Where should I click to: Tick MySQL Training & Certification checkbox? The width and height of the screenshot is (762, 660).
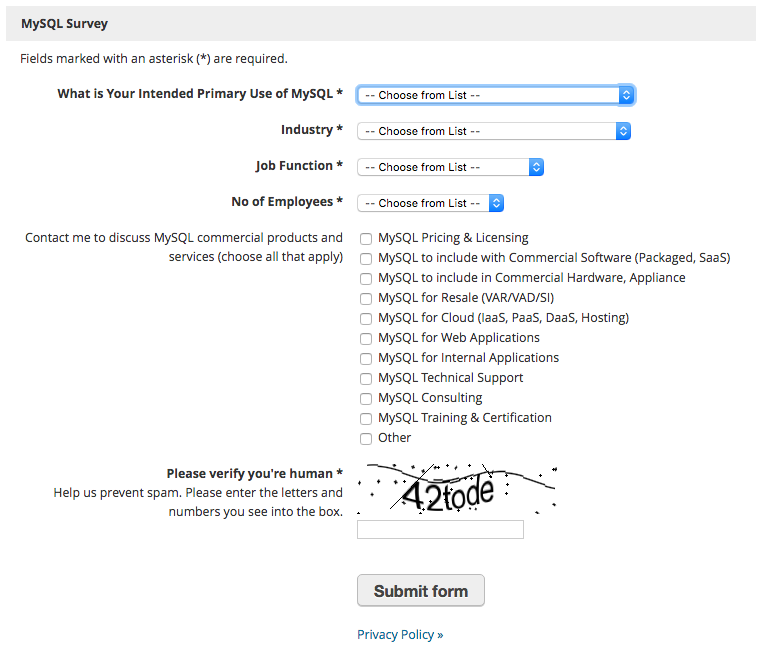[x=366, y=419]
